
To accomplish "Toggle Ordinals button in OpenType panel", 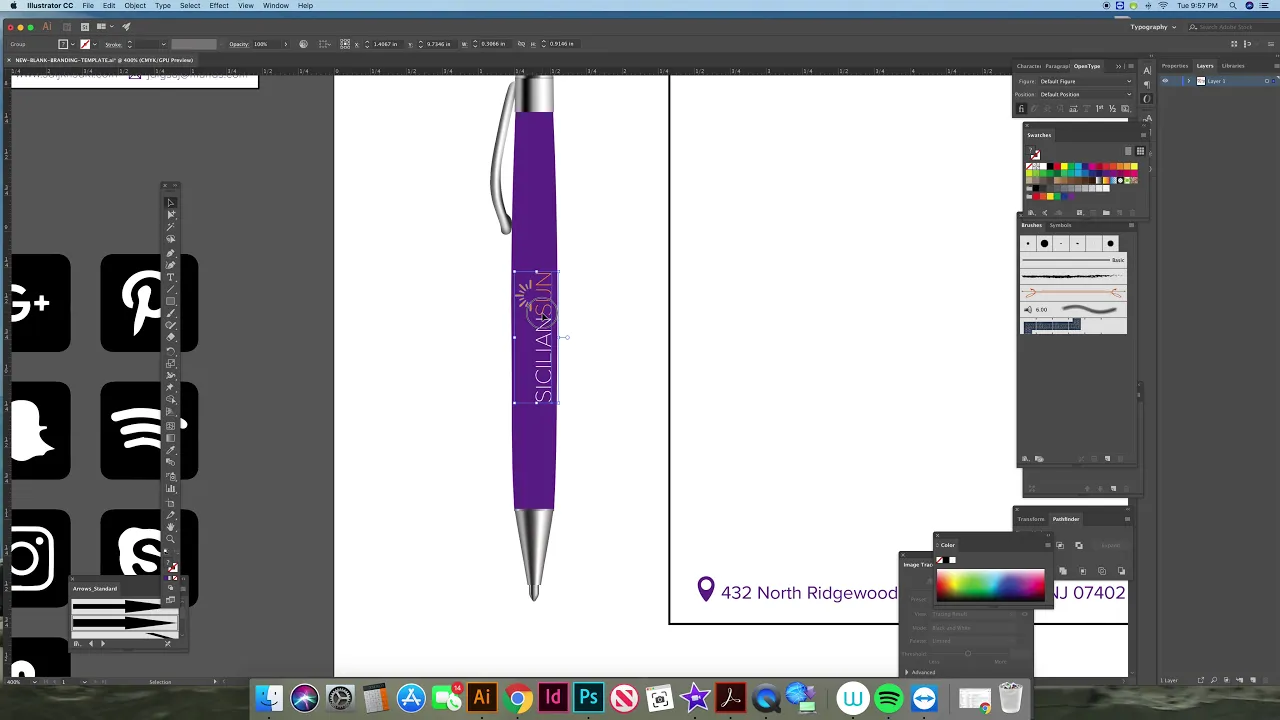I will point(1099,109).
